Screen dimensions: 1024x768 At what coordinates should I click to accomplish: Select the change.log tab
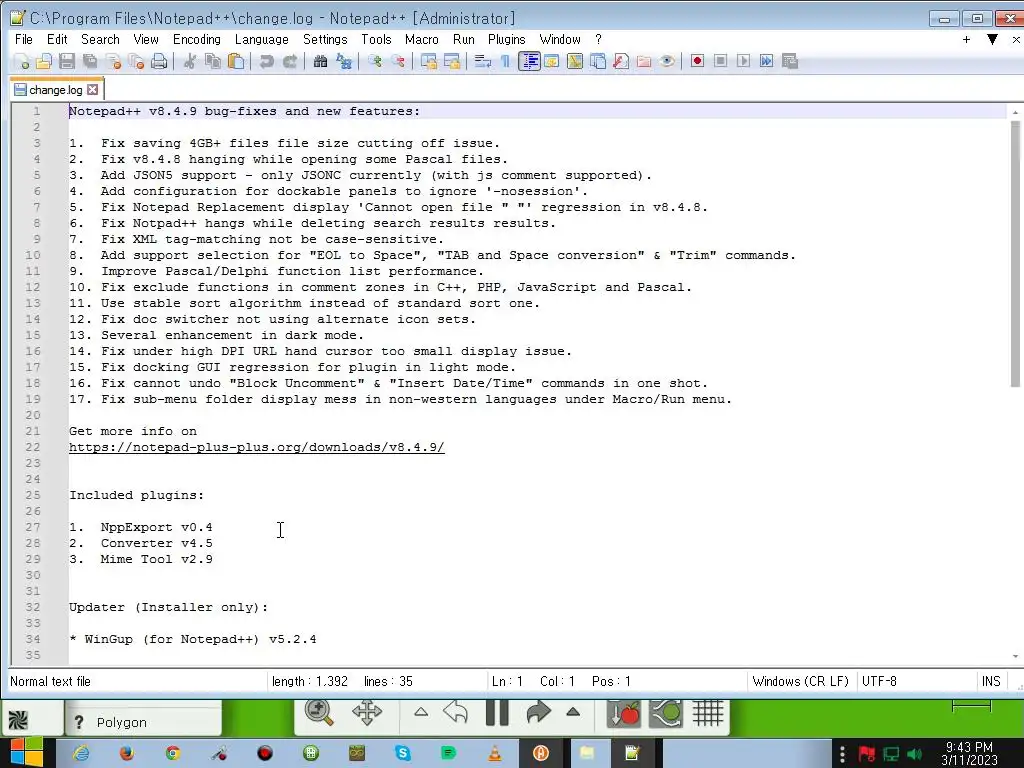(x=56, y=89)
